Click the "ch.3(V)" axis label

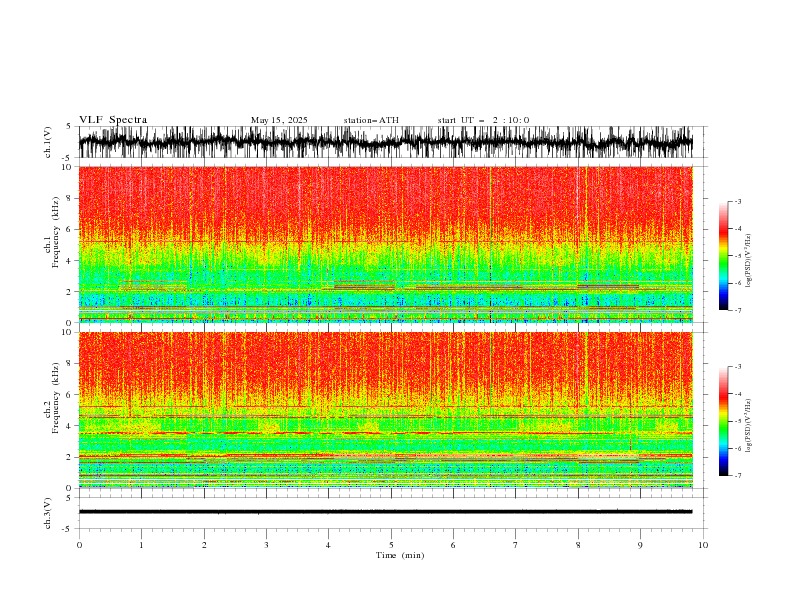coord(48,513)
